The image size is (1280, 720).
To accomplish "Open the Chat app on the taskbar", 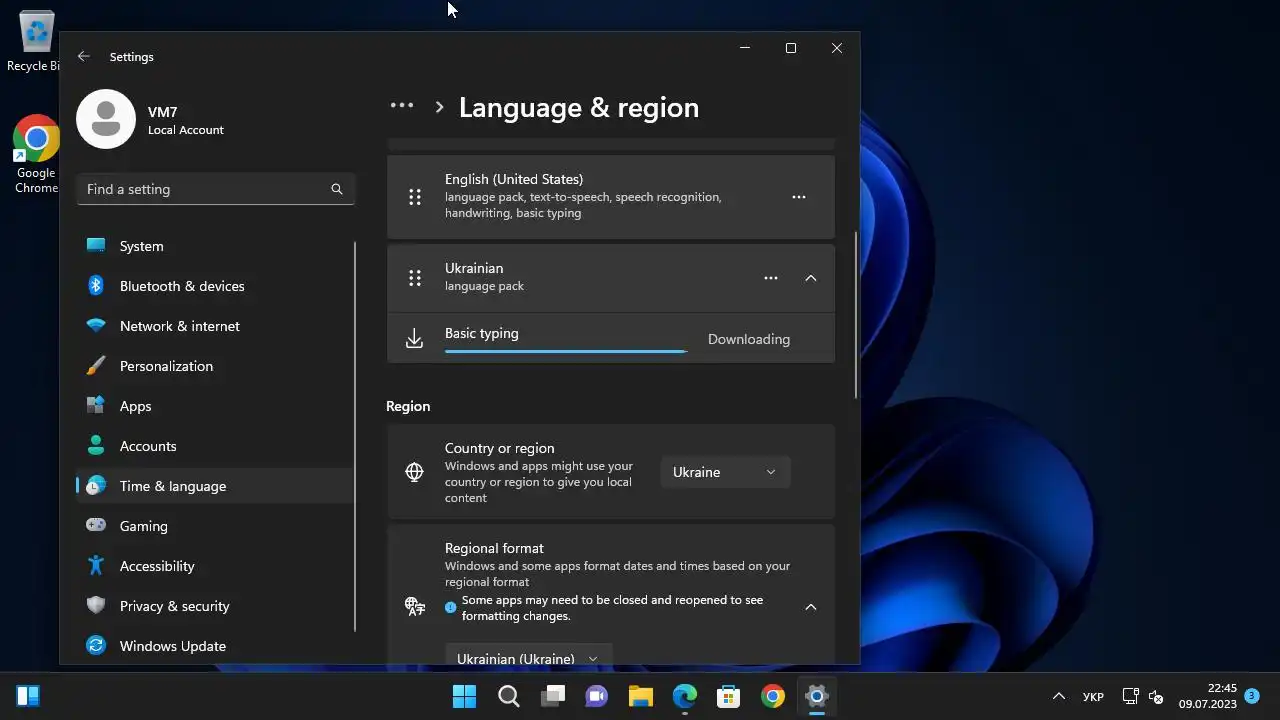I will click(597, 696).
